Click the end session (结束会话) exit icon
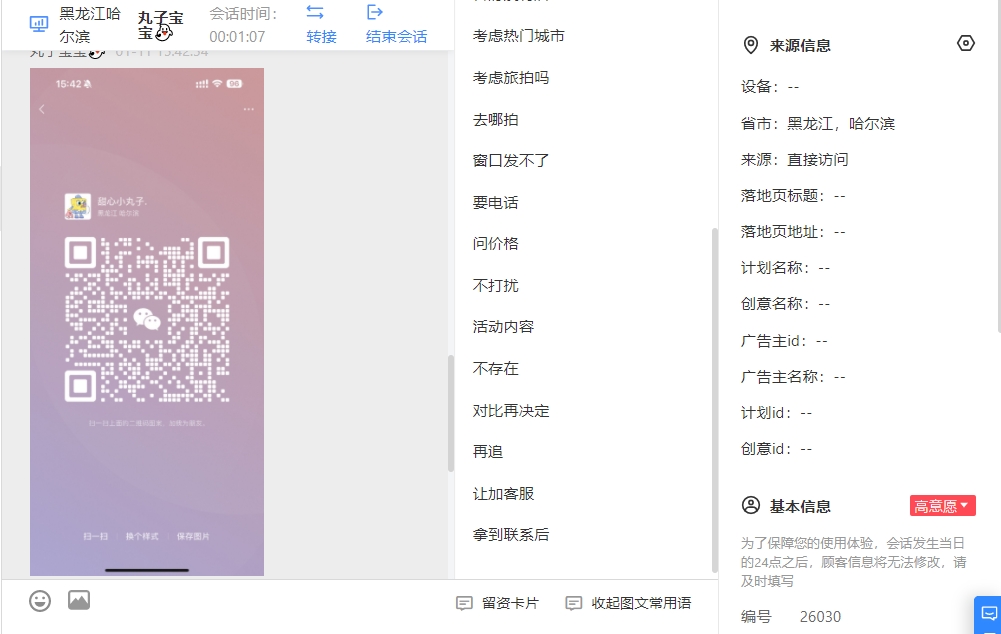The image size is (1001, 634). point(375,12)
